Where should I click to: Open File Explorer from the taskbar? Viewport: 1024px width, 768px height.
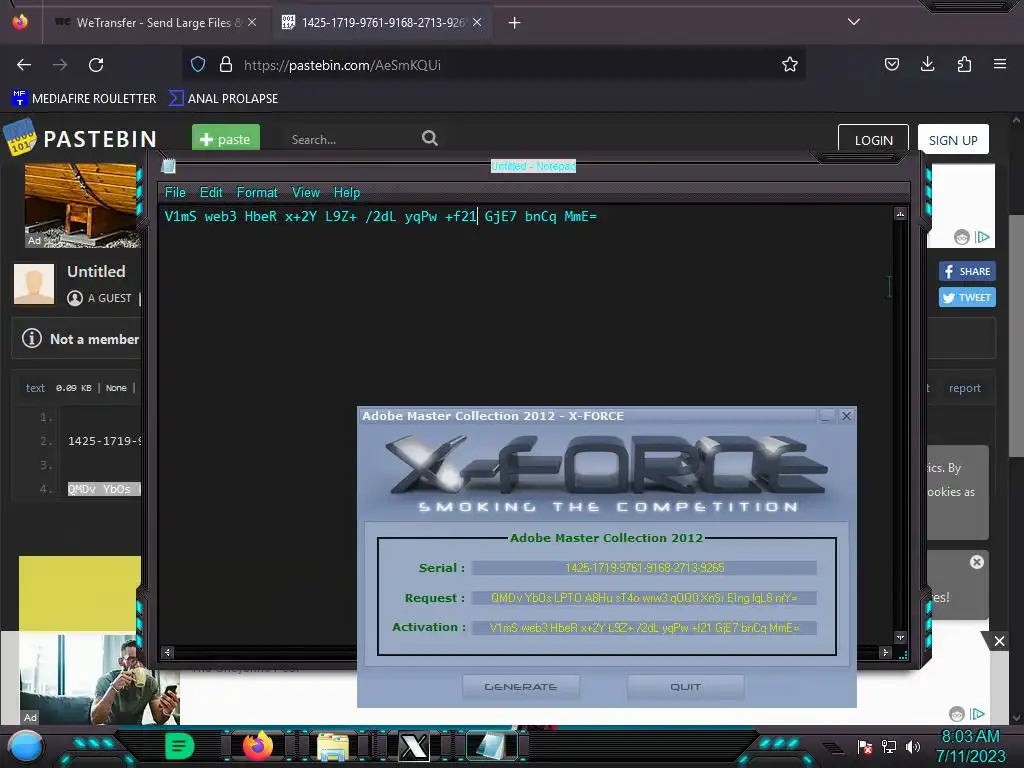pyautogui.click(x=333, y=746)
